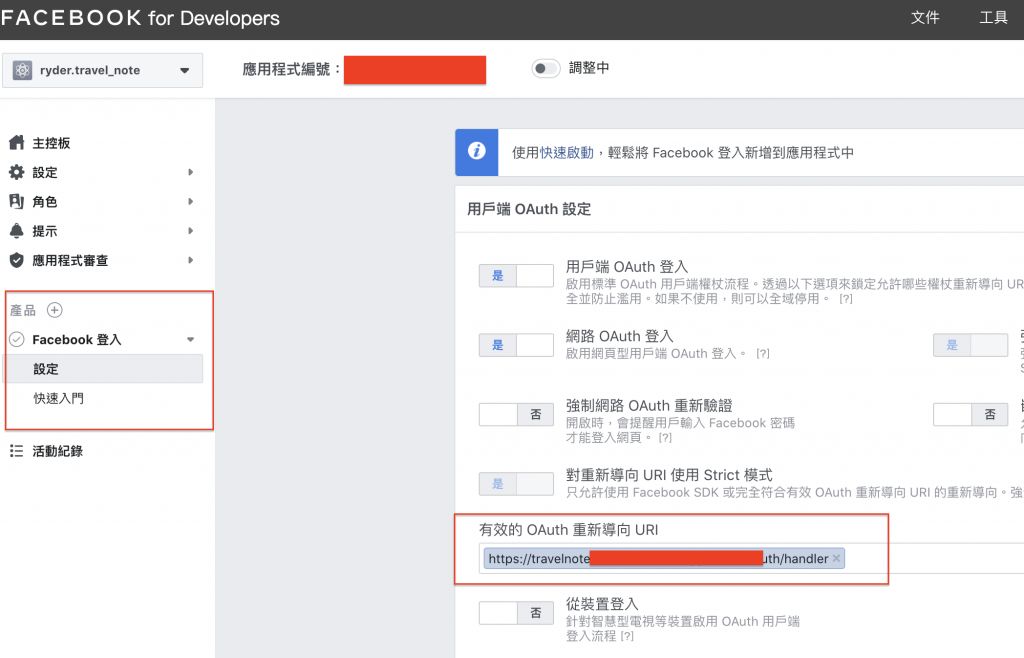Click help [?] for 強制網路 OAuth 重新驗證
Image resolution: width=1024 pixels, height=658 pixels.
point(665,438)
